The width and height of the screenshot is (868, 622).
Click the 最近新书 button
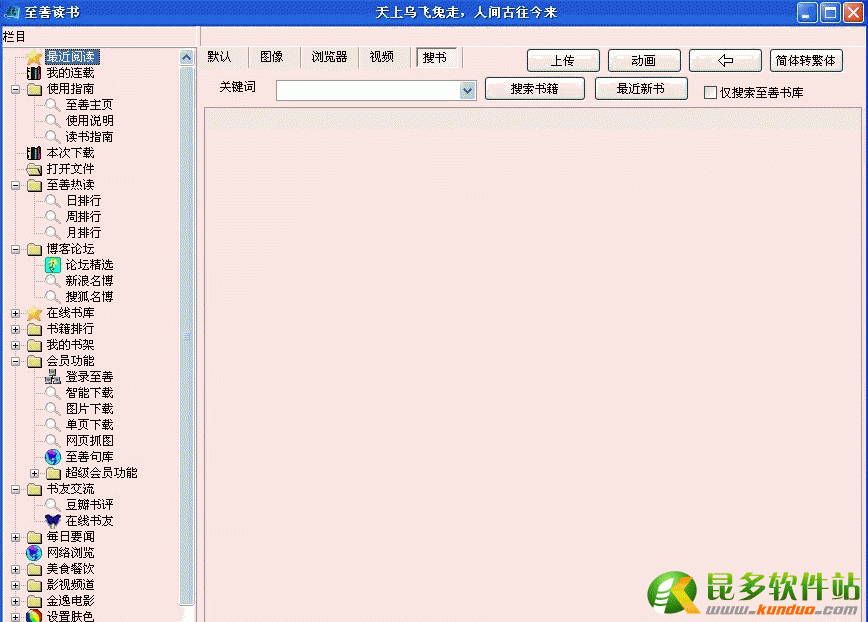(641, 89)
